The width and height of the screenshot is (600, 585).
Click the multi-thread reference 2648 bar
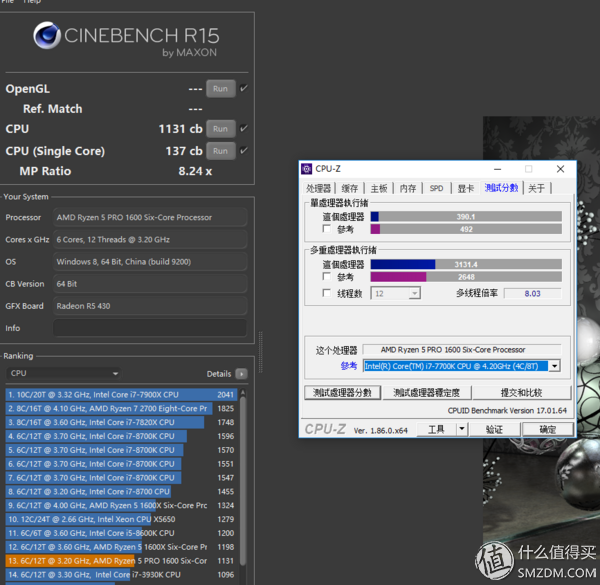coord(466,277)
